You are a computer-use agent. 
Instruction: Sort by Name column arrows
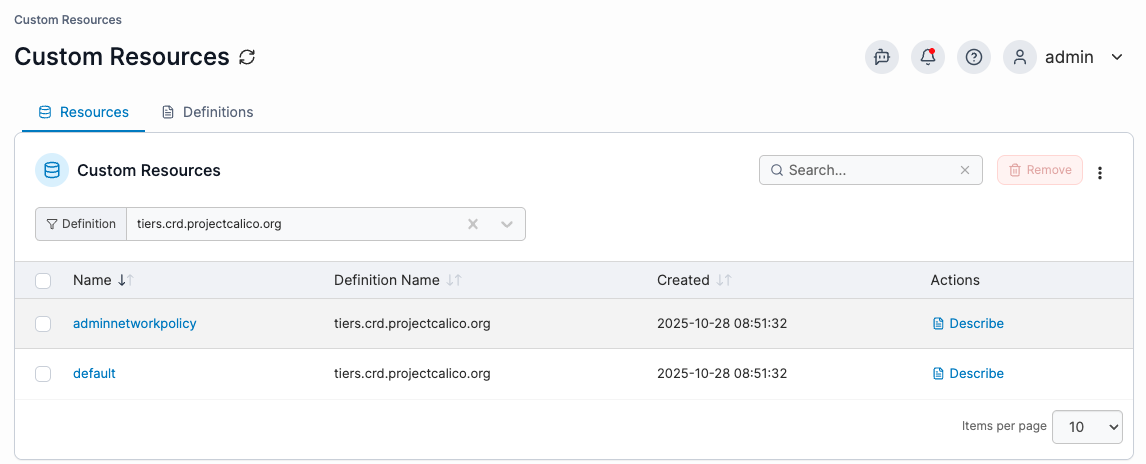126,280
